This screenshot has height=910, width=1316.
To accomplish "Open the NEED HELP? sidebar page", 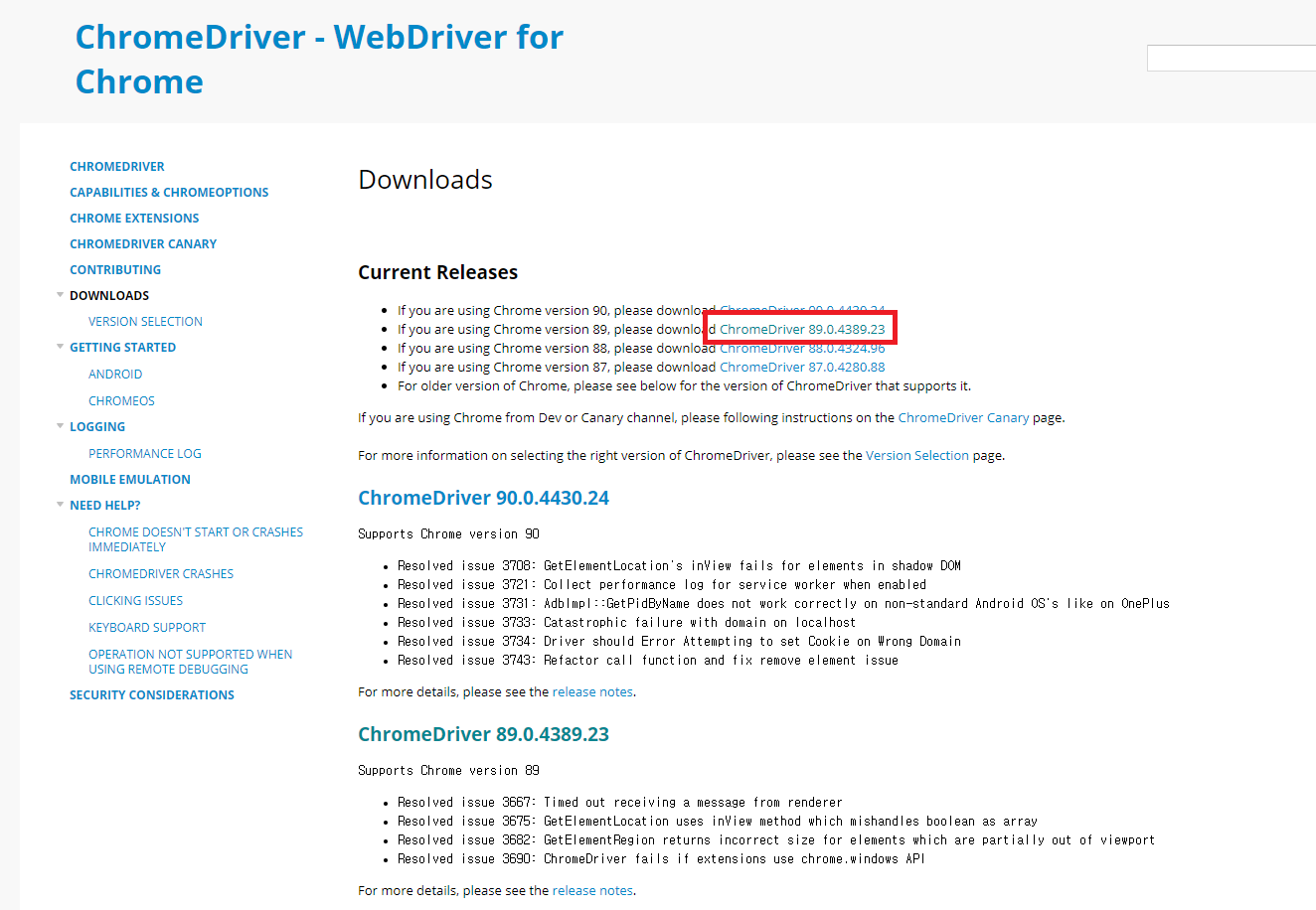I will pyautogui.click(x=105, y=506).
